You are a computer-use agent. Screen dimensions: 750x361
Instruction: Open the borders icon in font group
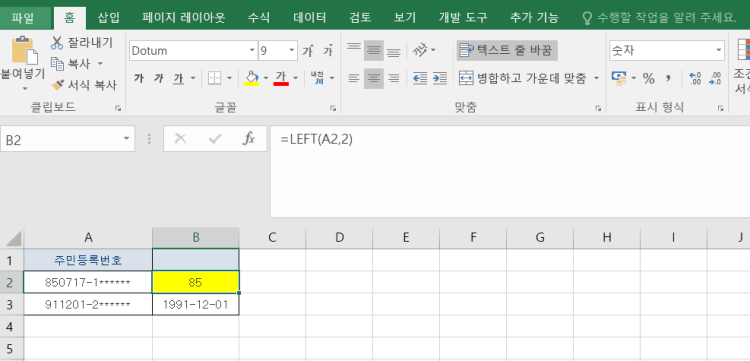point(214,78)
